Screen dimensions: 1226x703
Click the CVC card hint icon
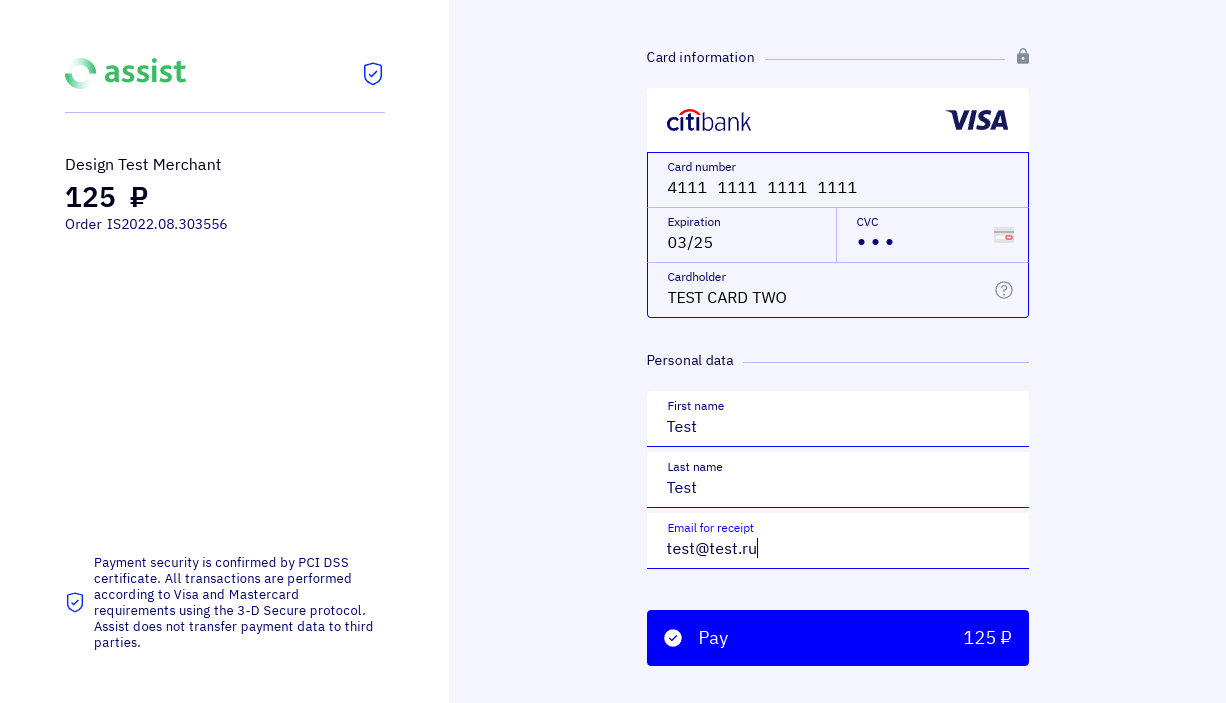pos(1004,235)
